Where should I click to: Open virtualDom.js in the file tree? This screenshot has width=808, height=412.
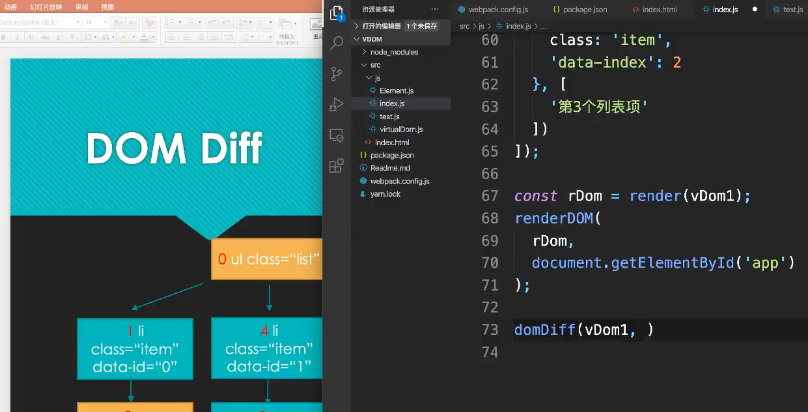[x=400, y=129]
